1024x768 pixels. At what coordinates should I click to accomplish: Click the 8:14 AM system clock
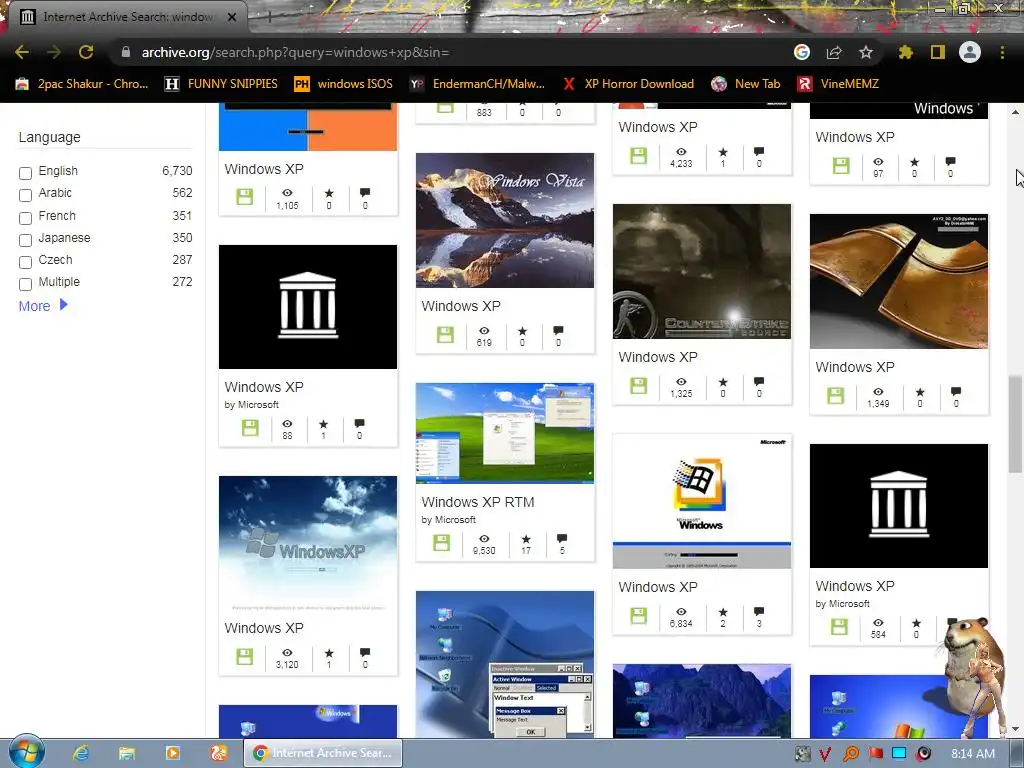pyautogui.click(x=973, y=754)
